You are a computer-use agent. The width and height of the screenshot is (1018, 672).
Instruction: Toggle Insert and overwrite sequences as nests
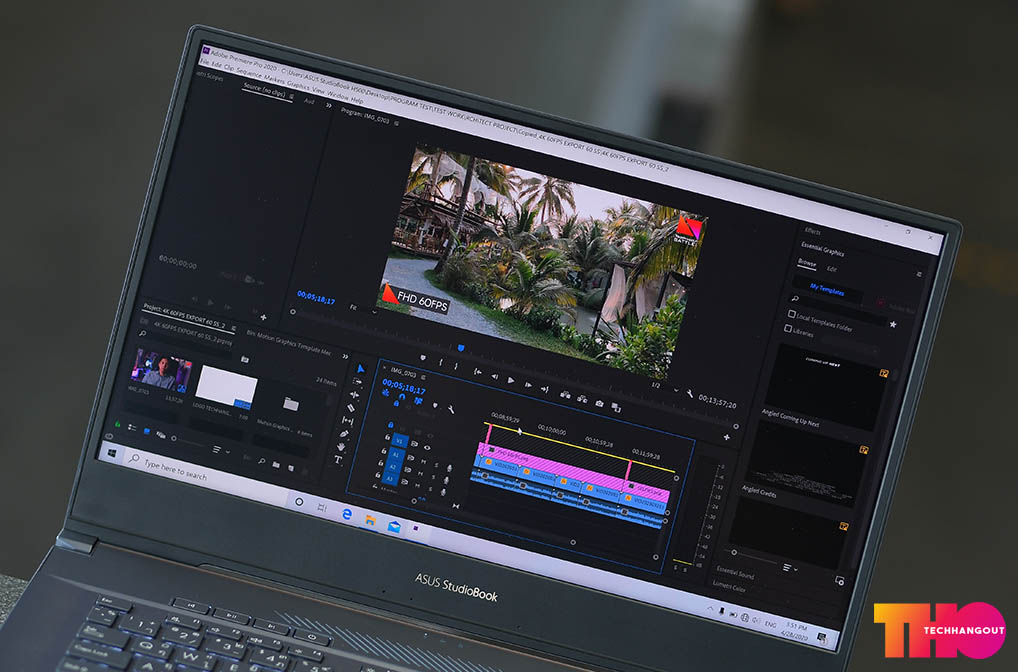coord(386,393)
